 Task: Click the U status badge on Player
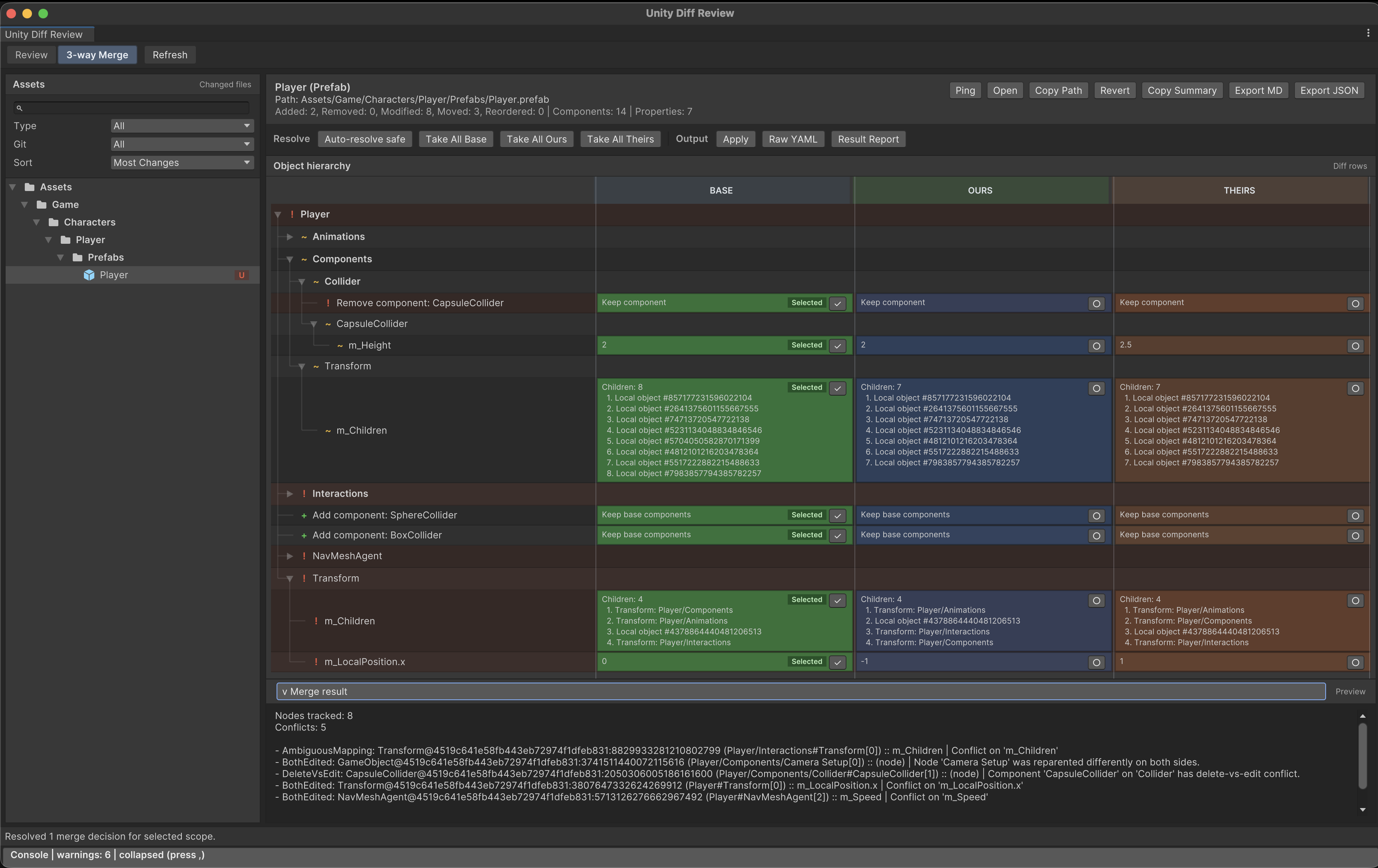tap(241, 275)
